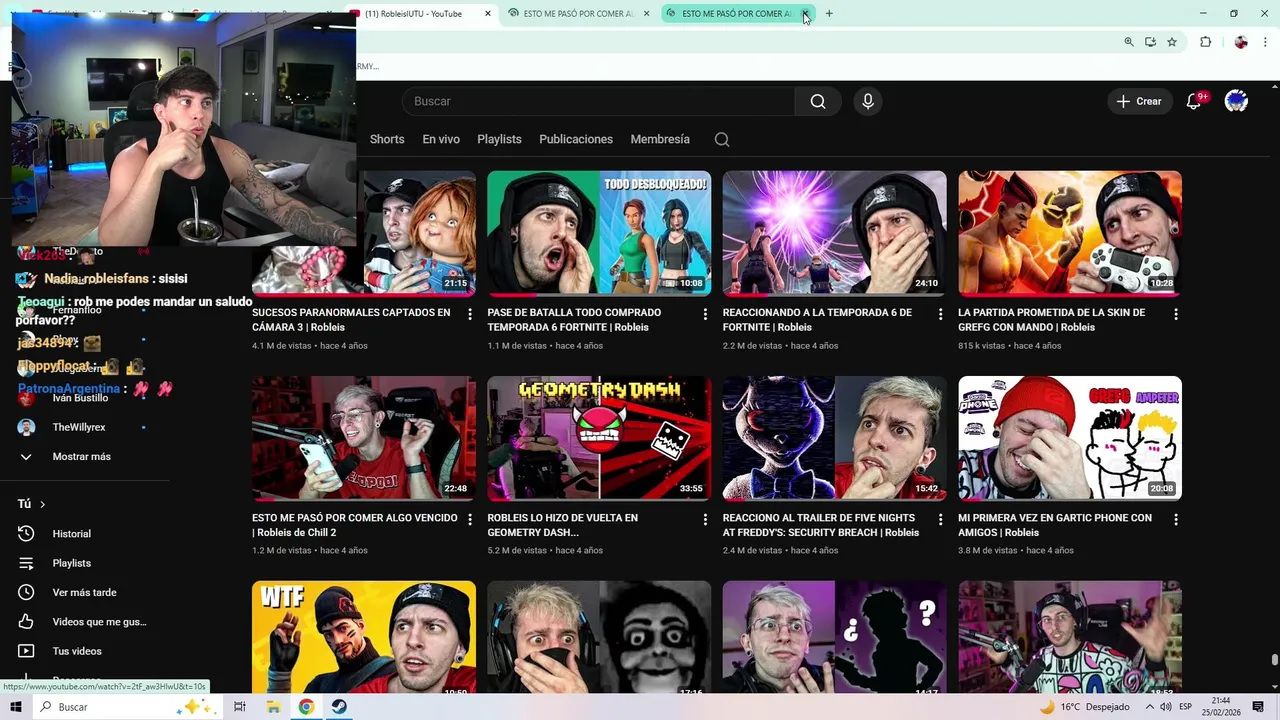Open options for GEOMETRY DASH video
This screenshot has height=720, width=1280.
(705, 519)
